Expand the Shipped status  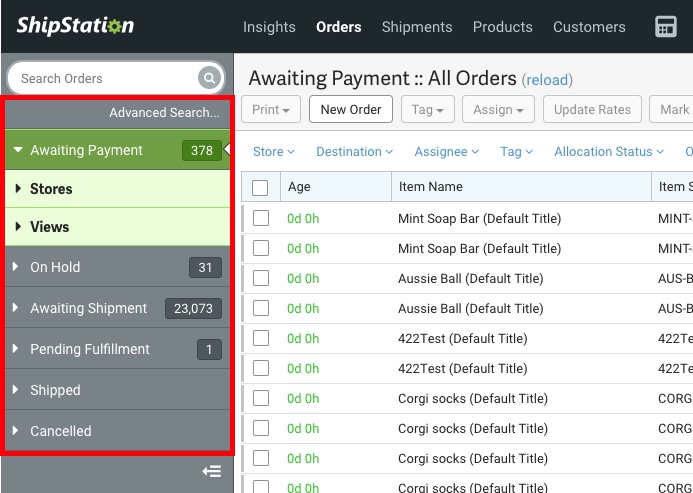point(15,389)
